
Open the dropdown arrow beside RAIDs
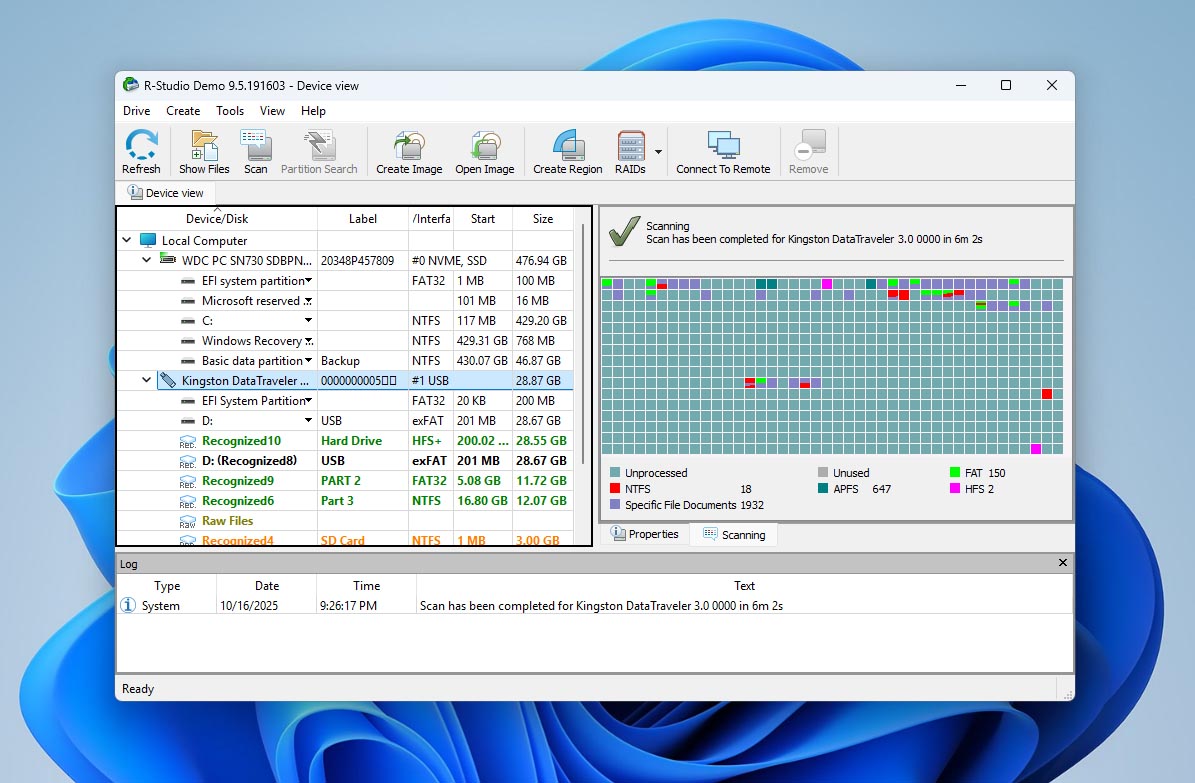click(x=658, y=152)
